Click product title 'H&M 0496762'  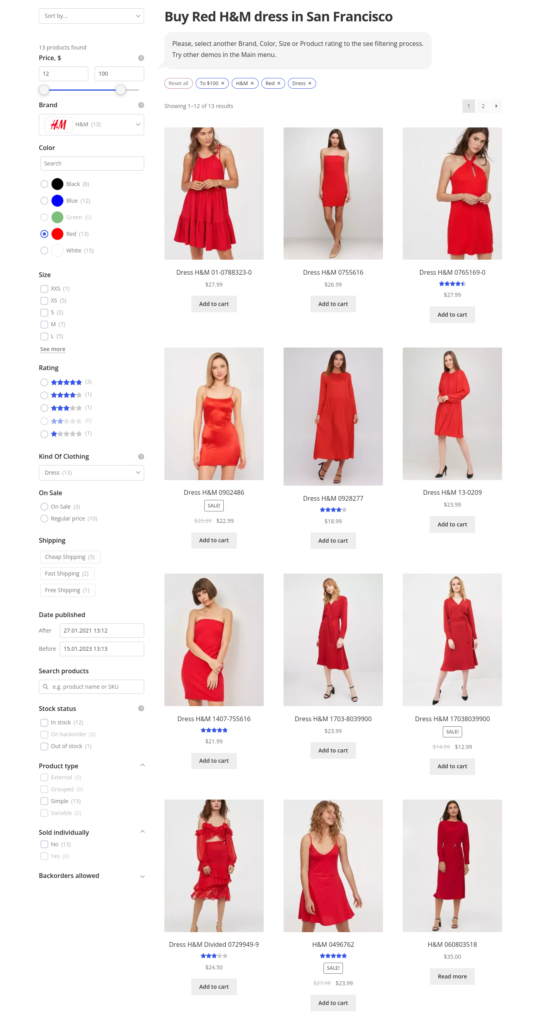pos(333,944)
